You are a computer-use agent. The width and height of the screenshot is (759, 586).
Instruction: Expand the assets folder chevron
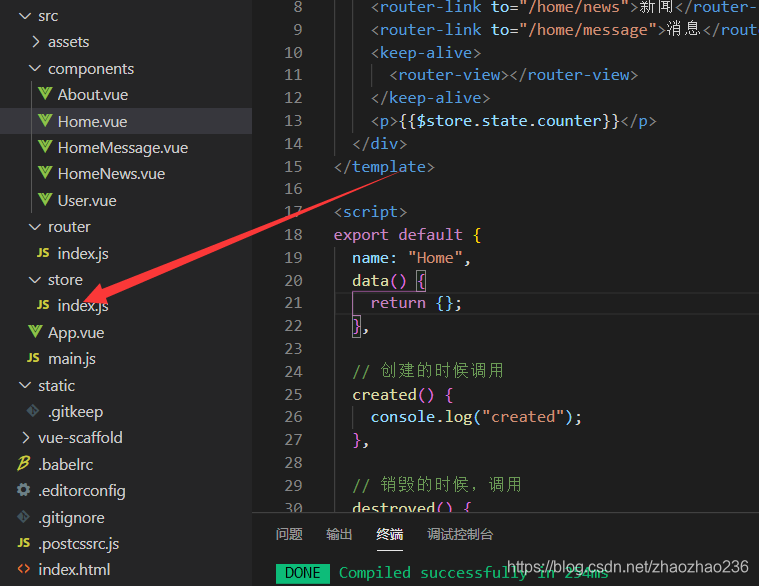[x=35, y=42]
